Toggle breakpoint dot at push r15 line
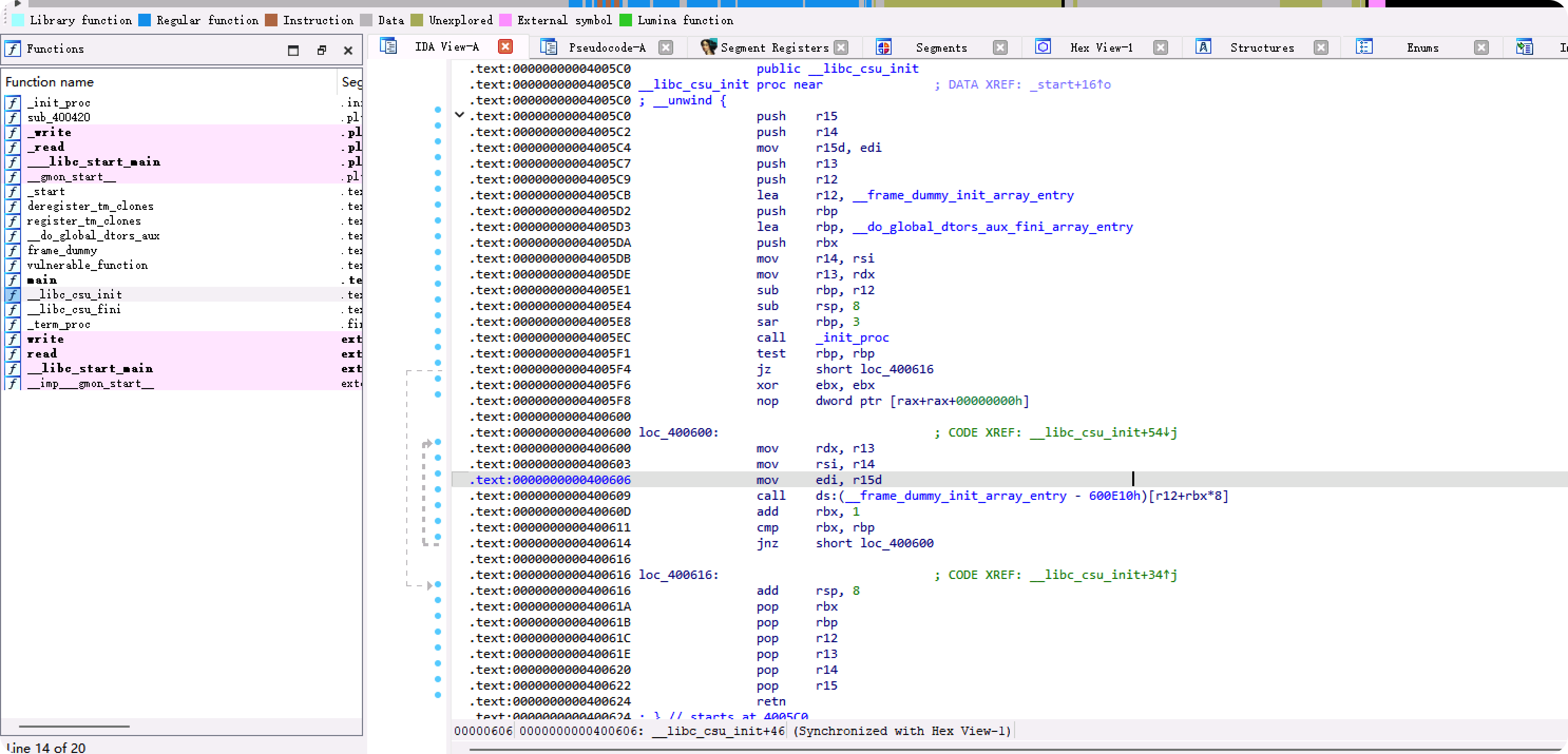 pos(438,110)
